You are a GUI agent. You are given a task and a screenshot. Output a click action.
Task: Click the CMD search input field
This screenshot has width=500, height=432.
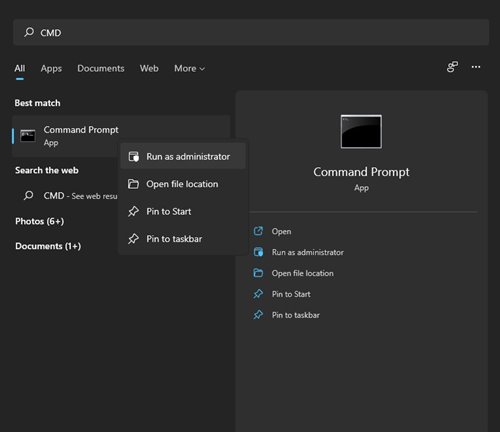click(251, 32)
